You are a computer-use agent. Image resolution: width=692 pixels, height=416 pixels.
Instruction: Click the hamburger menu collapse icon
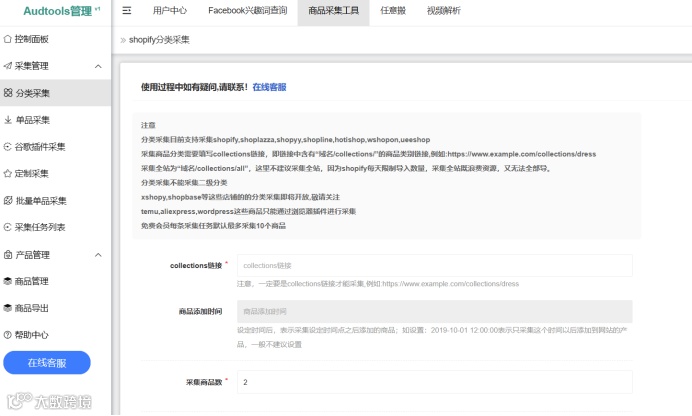(127, 11)
